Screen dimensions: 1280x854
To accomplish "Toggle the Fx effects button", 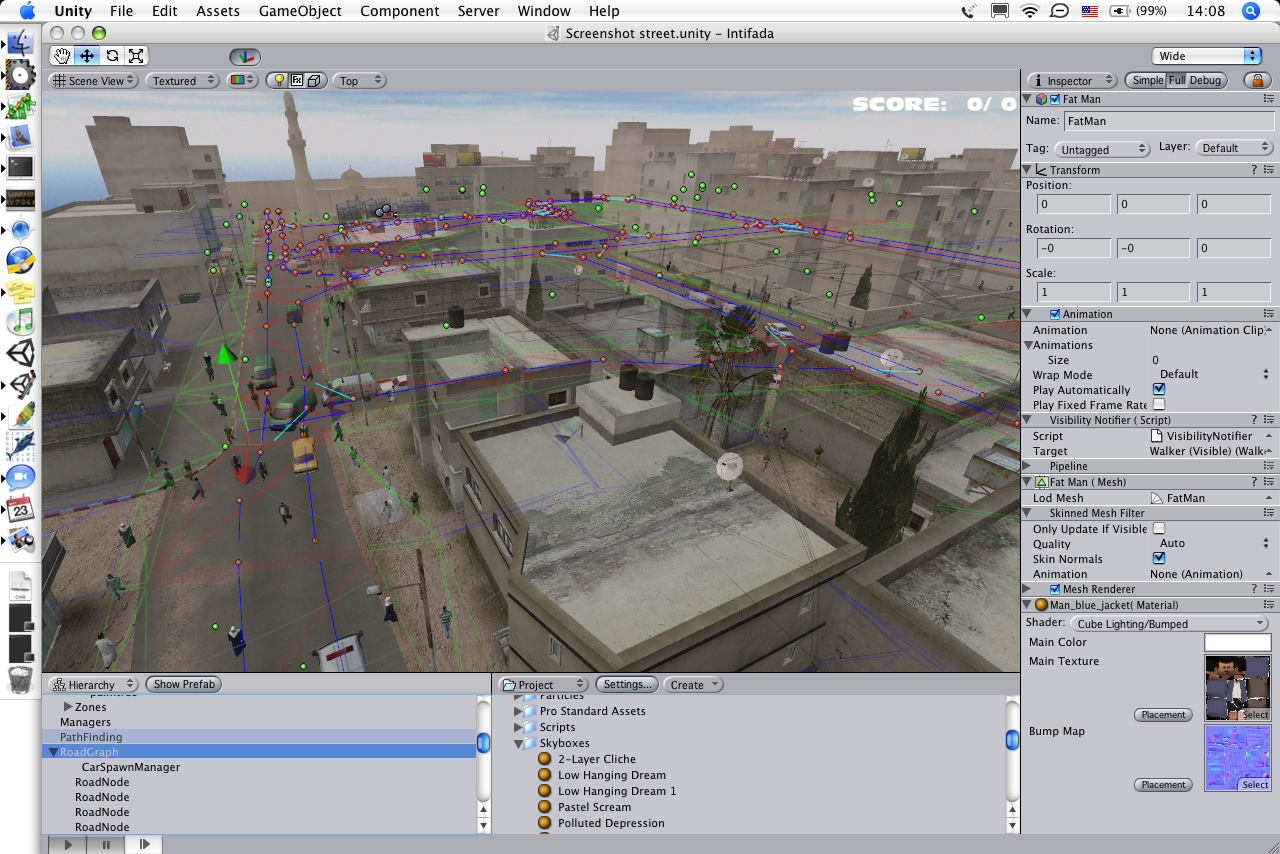I will (x=297, y=81).
